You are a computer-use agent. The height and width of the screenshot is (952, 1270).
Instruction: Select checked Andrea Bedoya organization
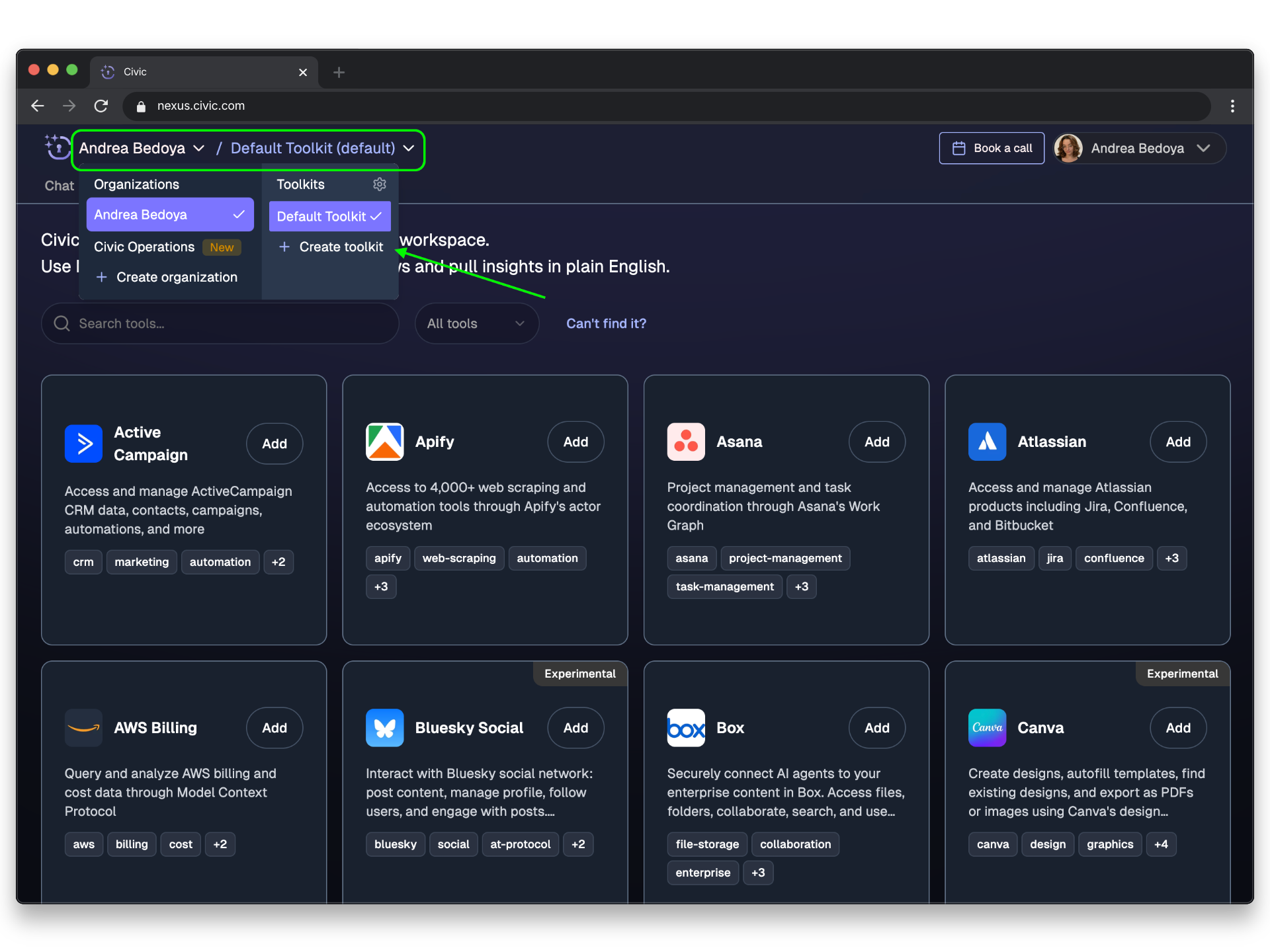pyautogui.click(x=170, y=215)
